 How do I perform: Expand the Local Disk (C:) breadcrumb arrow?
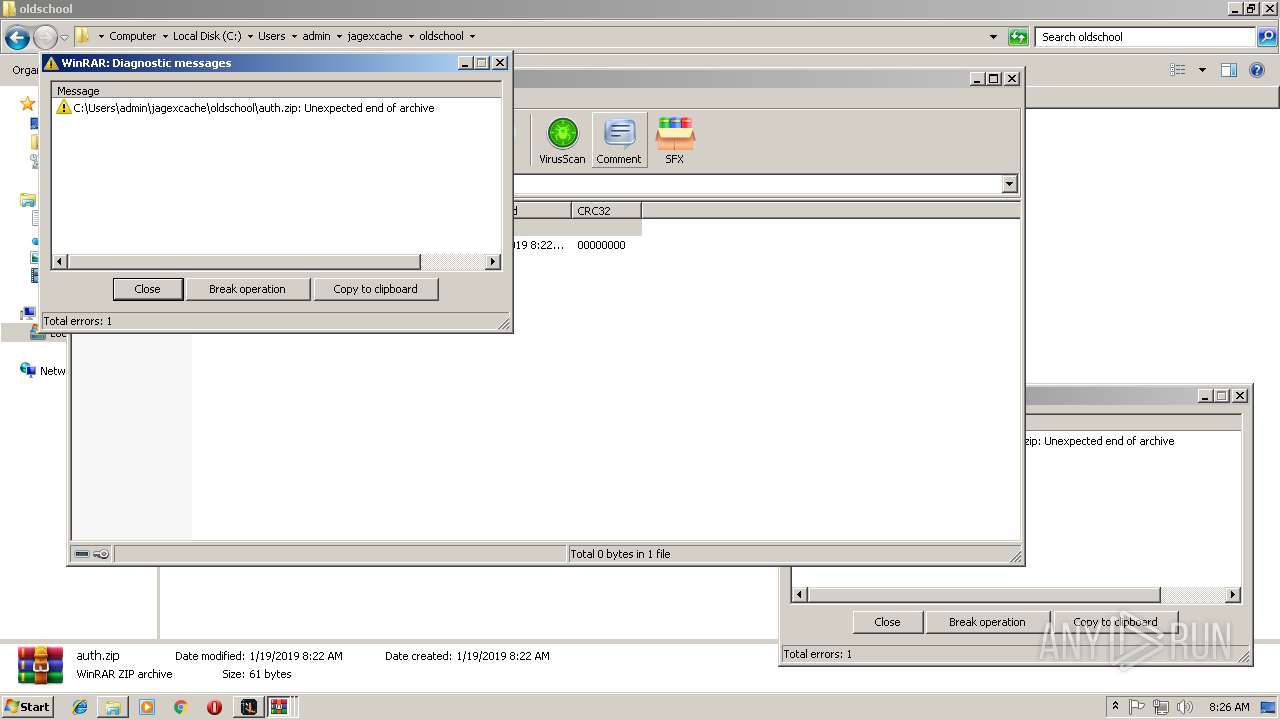tap(250, 37)
